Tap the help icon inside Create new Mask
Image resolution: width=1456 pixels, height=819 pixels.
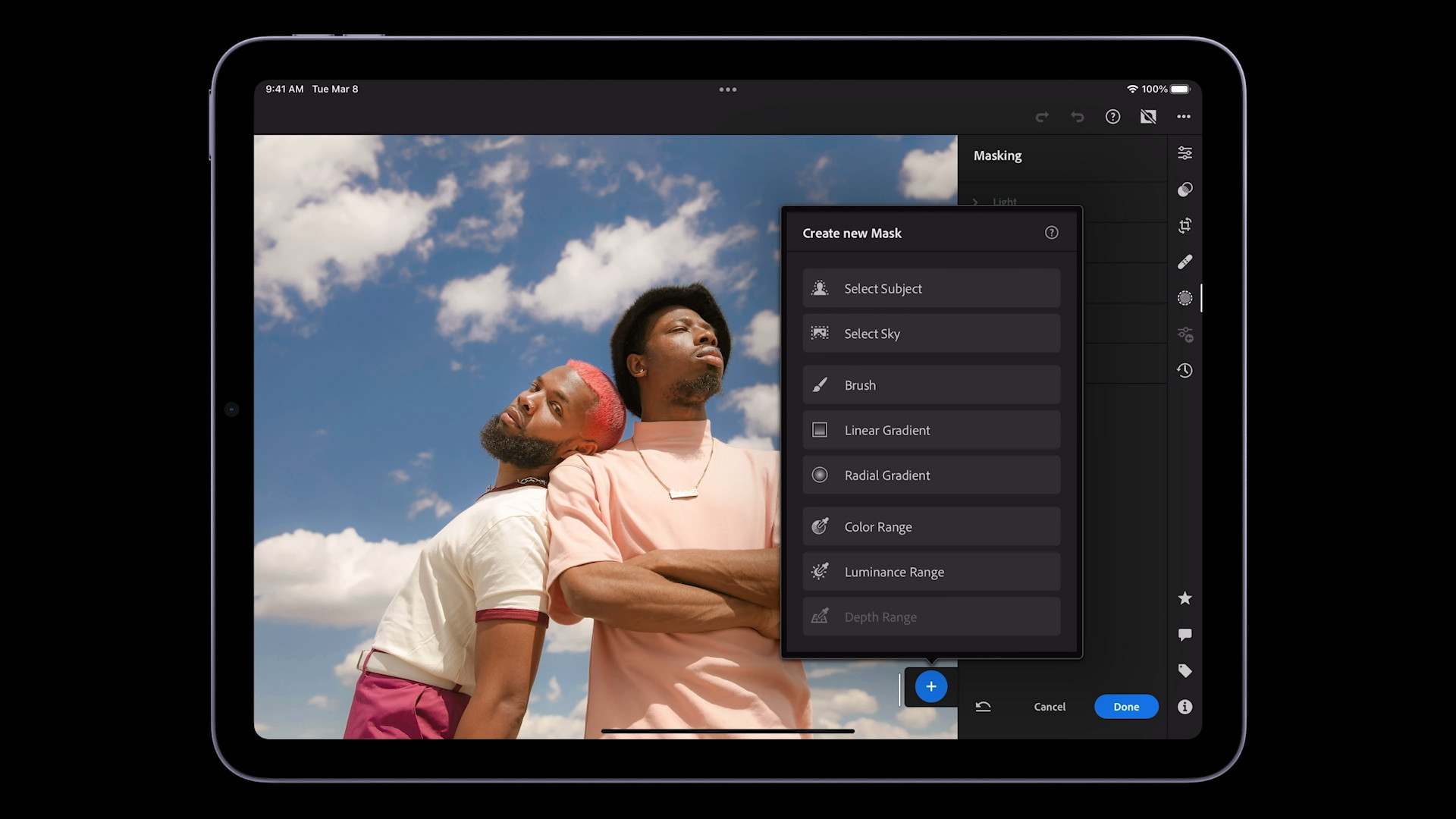coord(1051,233)
